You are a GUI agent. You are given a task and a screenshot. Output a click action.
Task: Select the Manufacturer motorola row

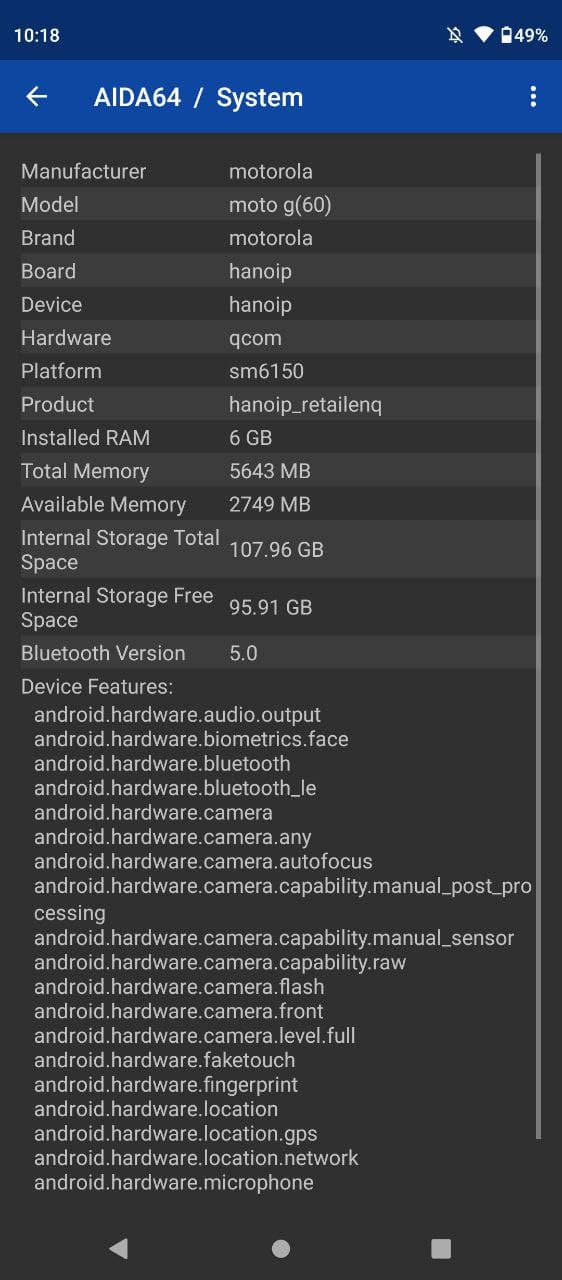(279, 171)
